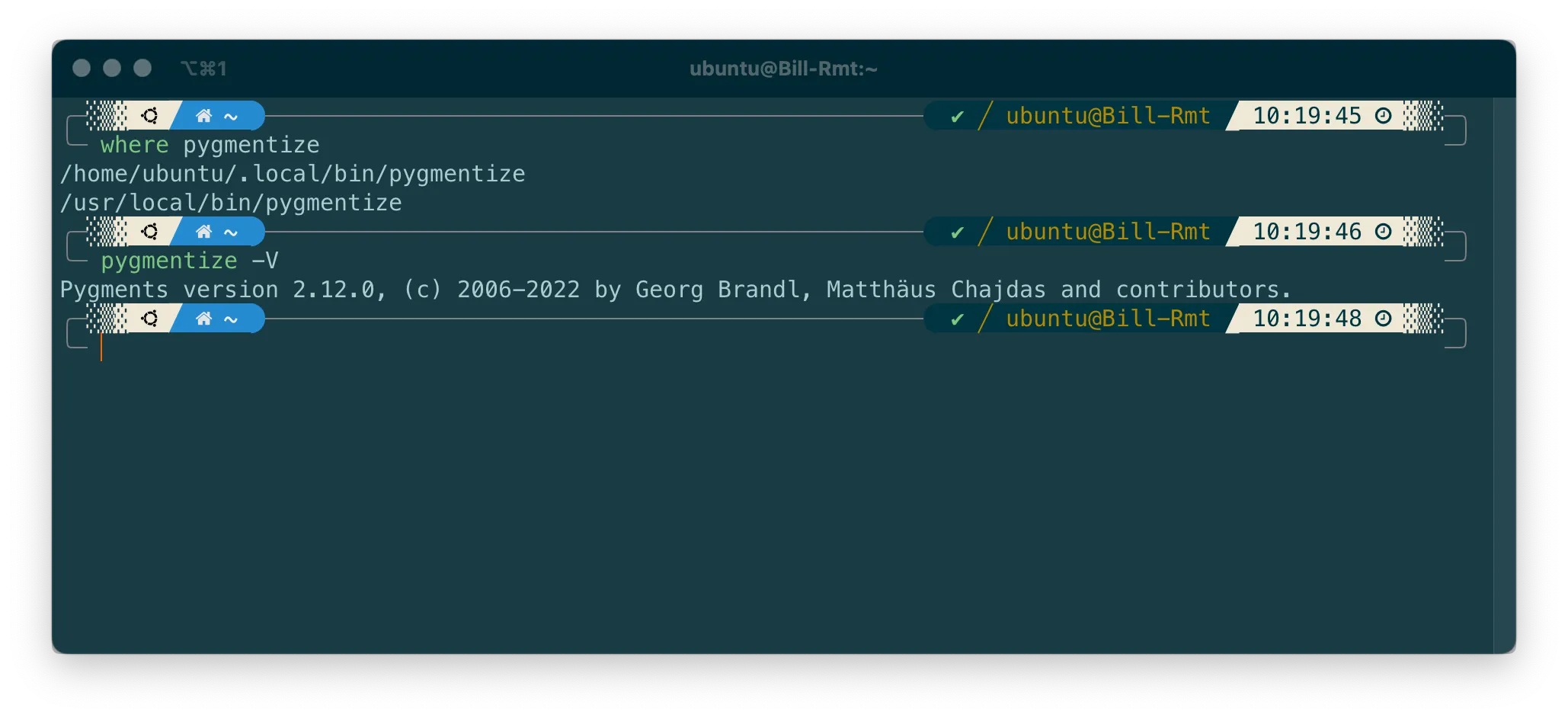Click the ⌥⌘1 shortcut label in title bar
Viewport: 1568px width, 718px height.
click(203, 69)
